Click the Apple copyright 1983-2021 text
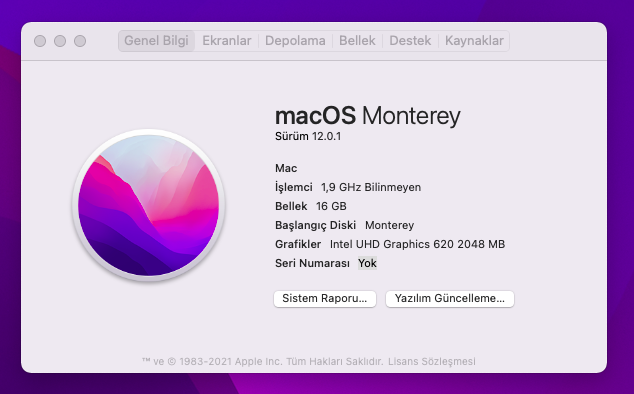The image size is (634, 394). click(262, 361)
